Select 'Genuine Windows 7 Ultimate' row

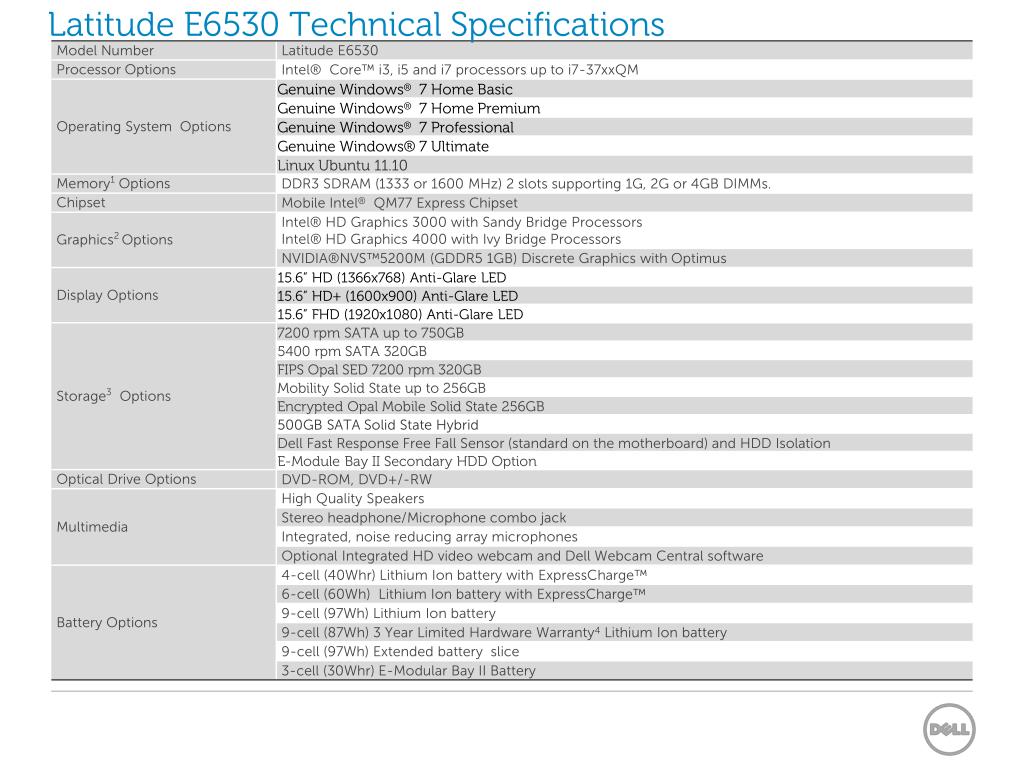pyautogui.click(x=624, y=146)
